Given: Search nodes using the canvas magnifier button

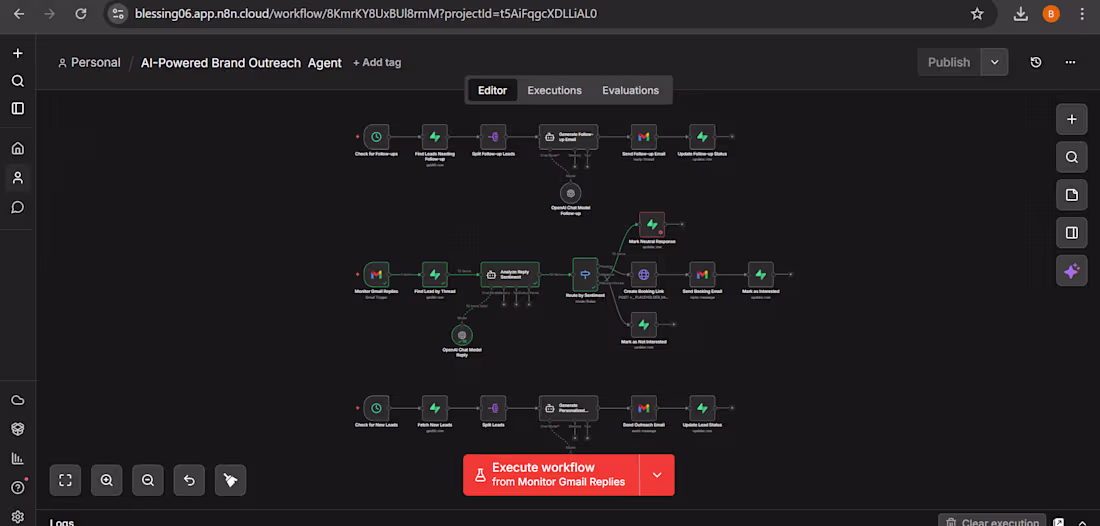Looking at the screenshot, I should pos(1071,157).
